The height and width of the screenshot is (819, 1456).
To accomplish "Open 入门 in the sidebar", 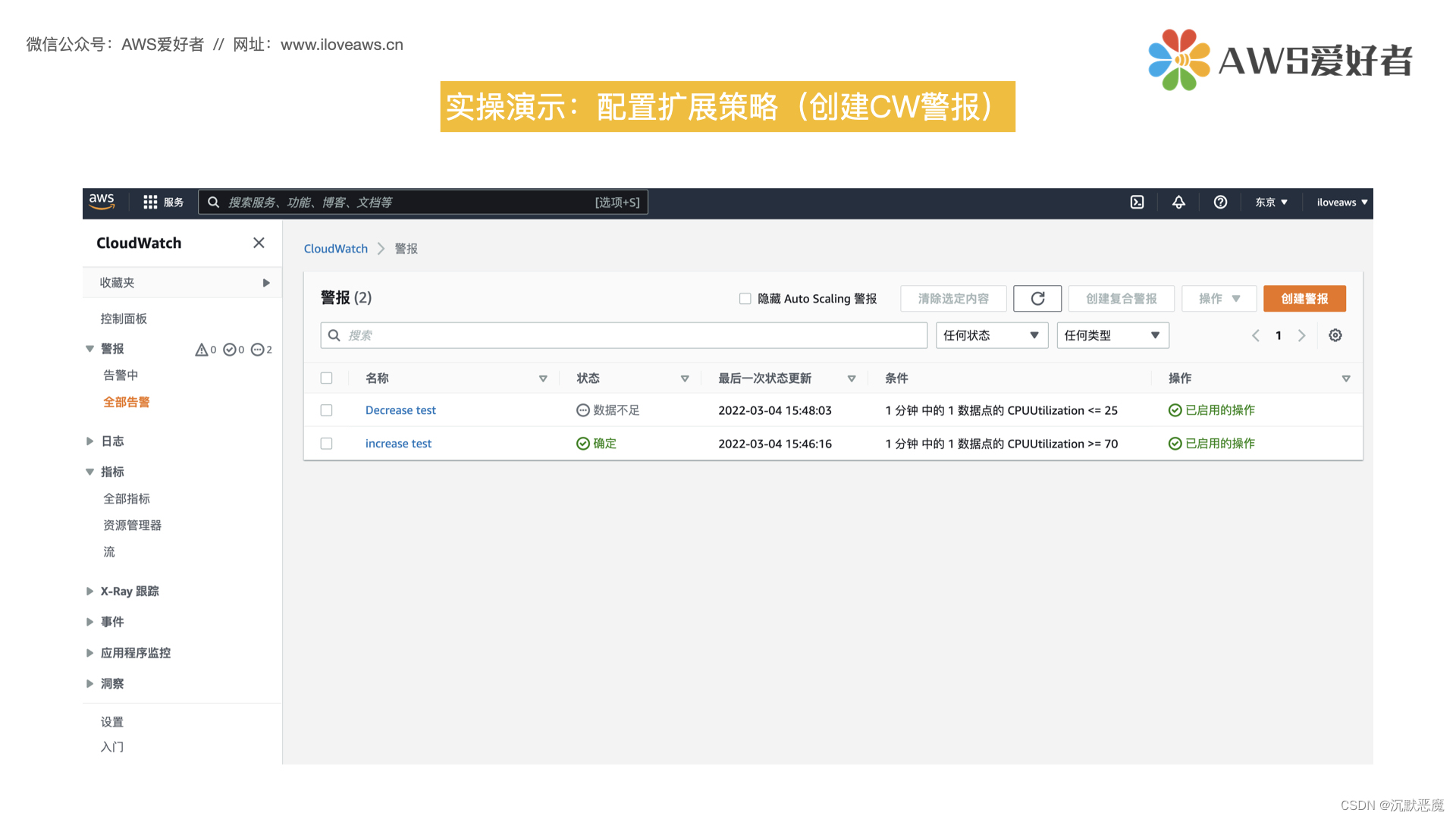I will pyautogui.click(x=112, y=747).
